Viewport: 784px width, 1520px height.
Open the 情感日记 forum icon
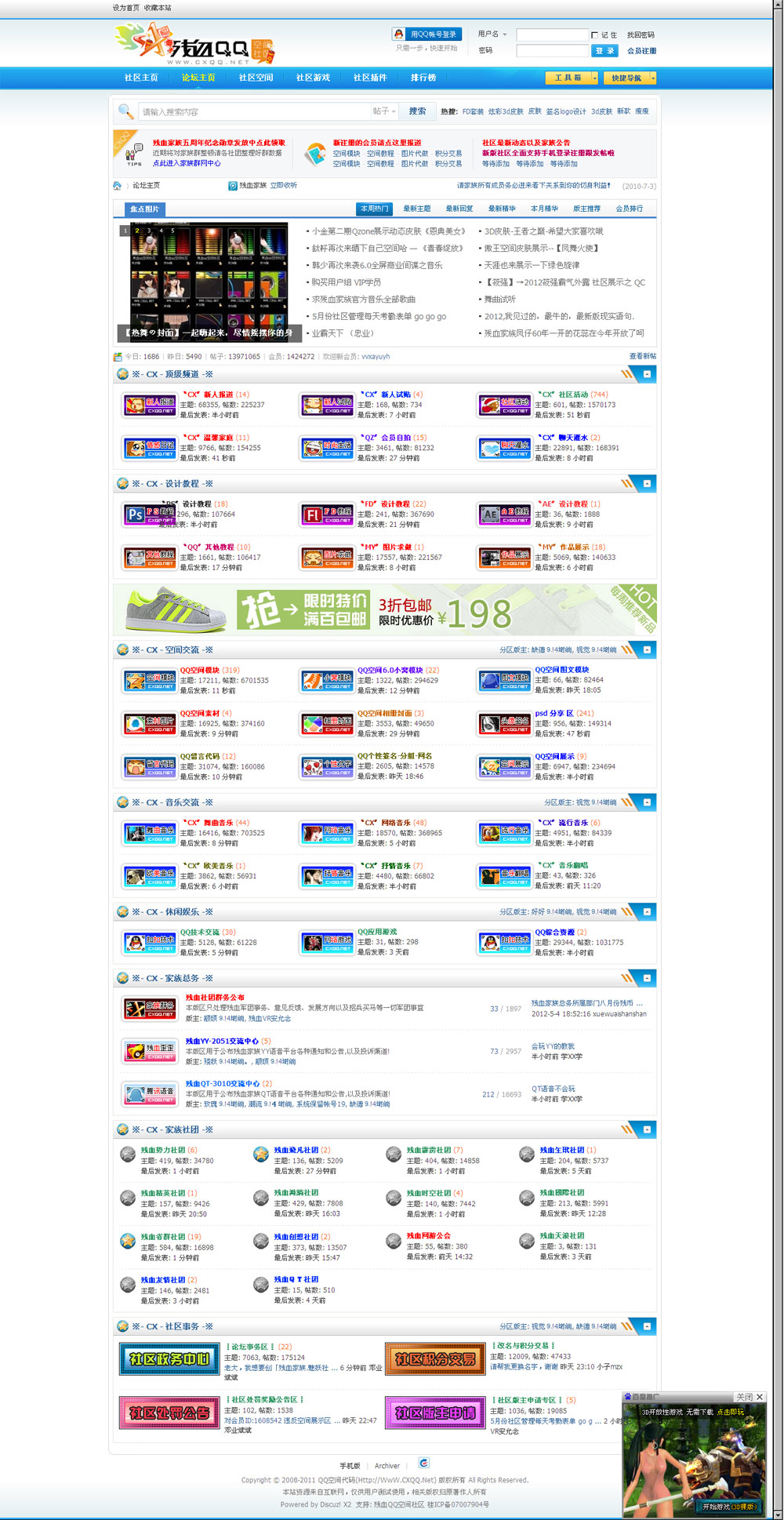(150, 449)
